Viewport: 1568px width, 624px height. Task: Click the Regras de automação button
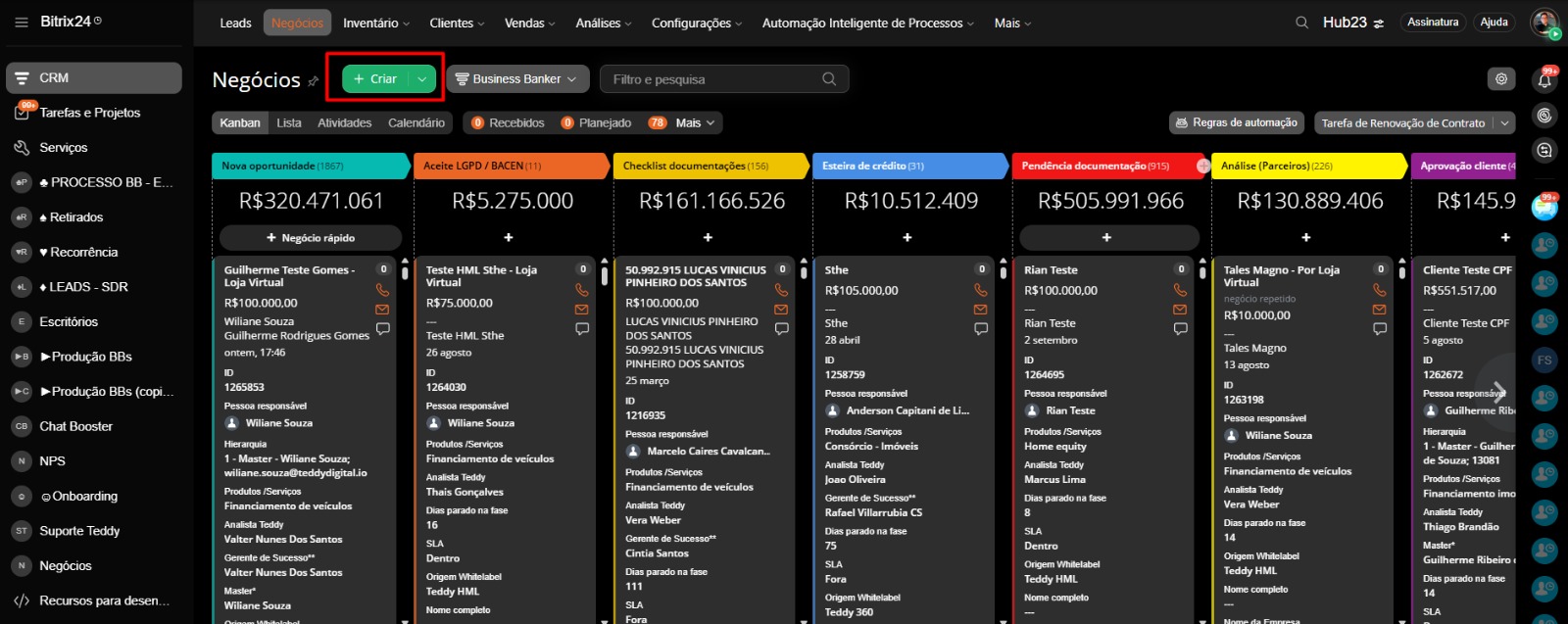1237,123
